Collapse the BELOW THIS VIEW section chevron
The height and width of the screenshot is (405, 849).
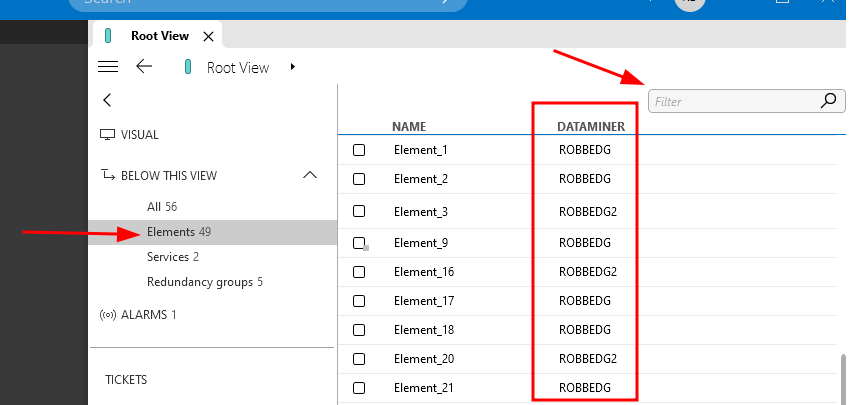tap(310, 175)
